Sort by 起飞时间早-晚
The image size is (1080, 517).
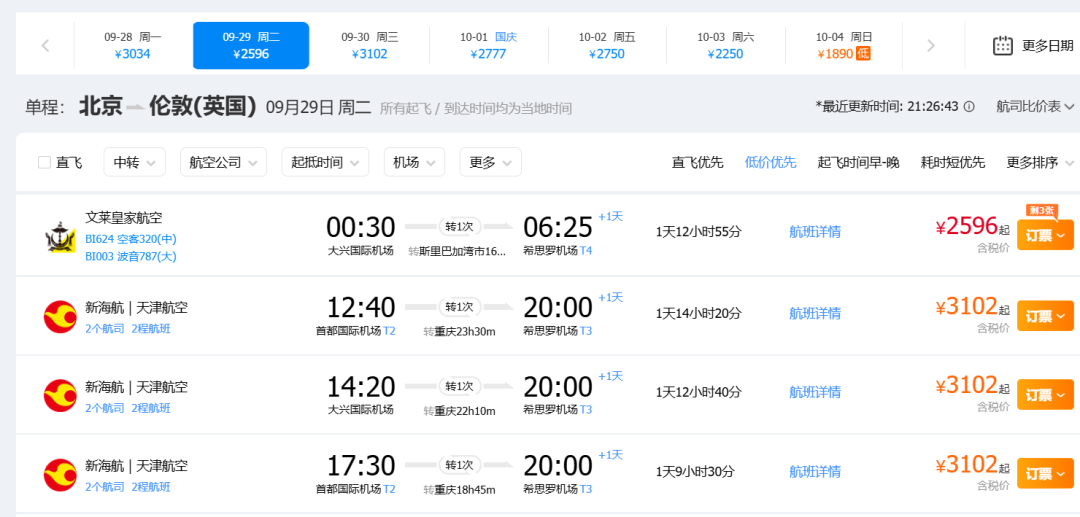click(x=858, y=163)
